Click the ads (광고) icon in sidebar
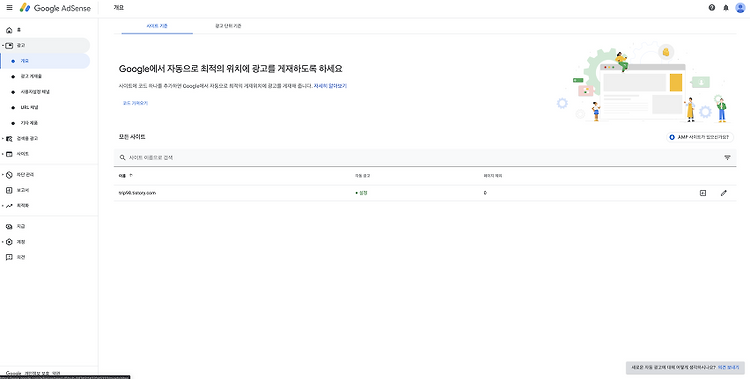Screen dimensions: 750x379 click(x=9, y=45)
